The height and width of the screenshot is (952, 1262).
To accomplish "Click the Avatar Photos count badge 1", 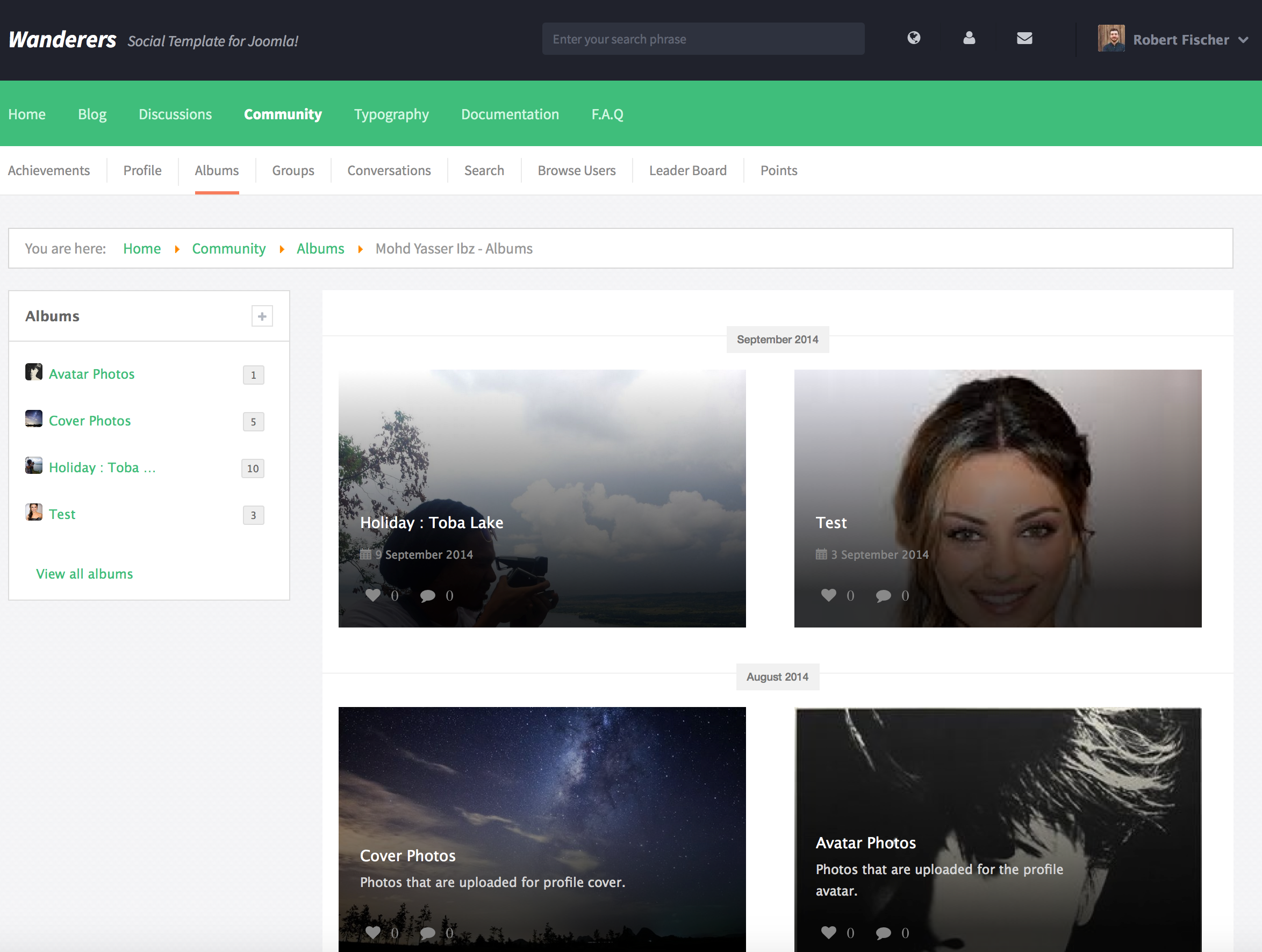I will [253, 375].
